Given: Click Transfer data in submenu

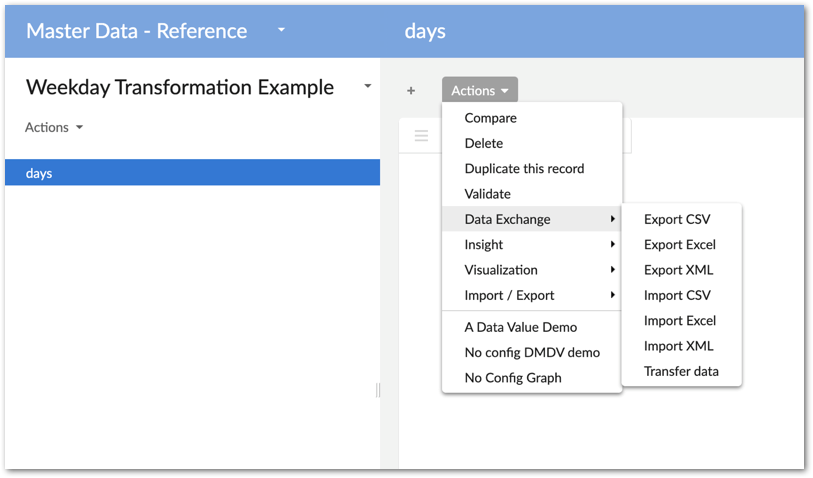Looking at the screenshot, I should [x=681, y=371].
